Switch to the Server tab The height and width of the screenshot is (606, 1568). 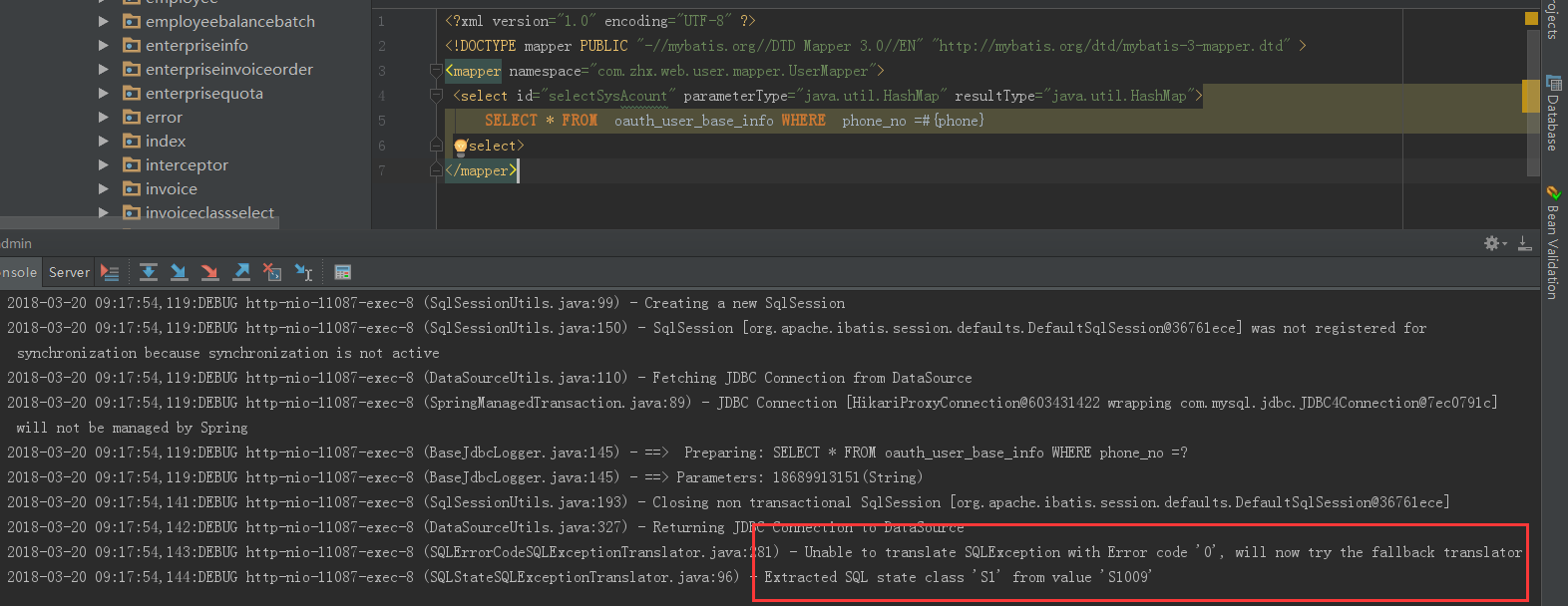pyautogui.click(x=69, y=272)
